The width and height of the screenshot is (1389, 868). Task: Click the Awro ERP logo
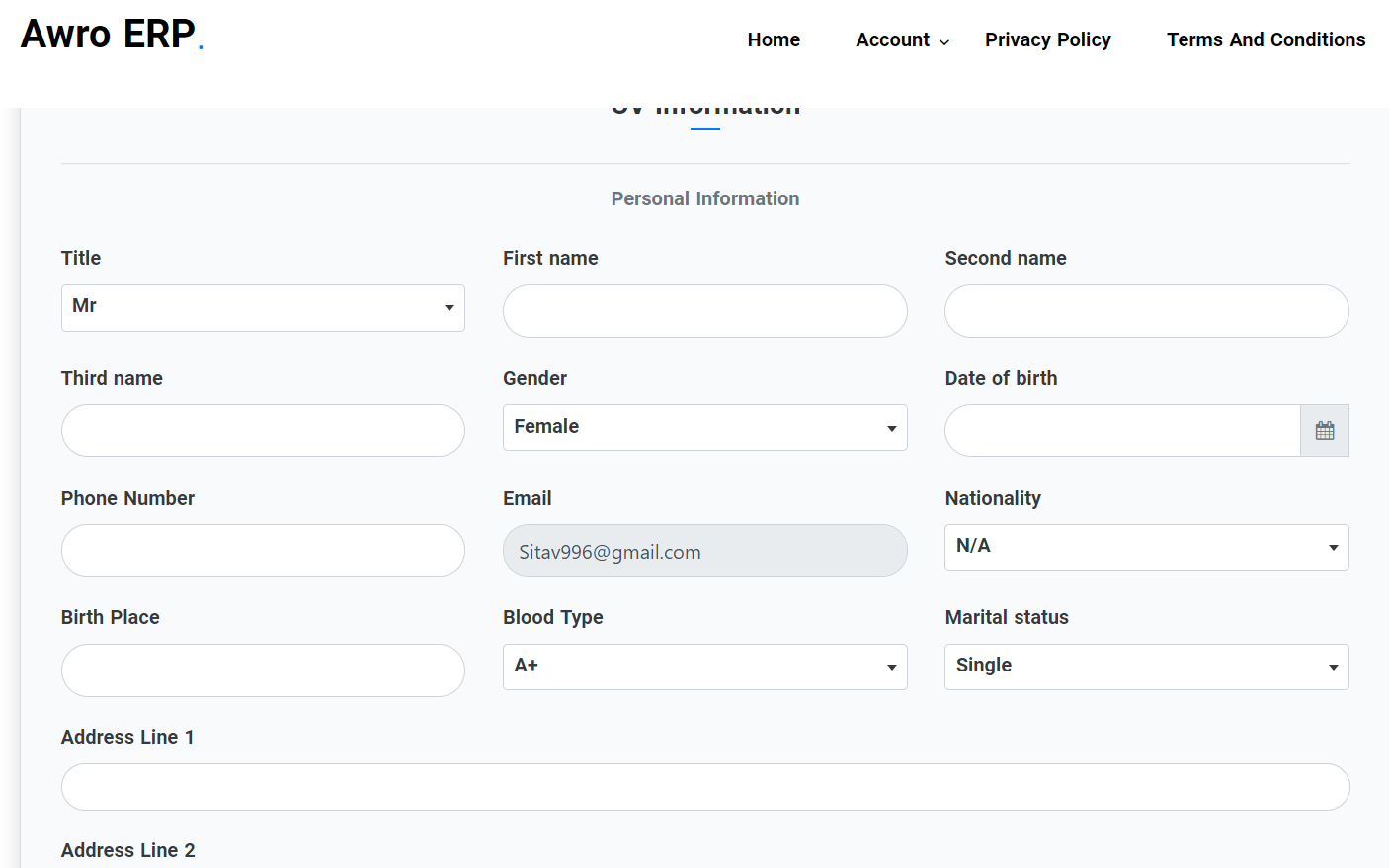pyautogui.click(x=111, y=35)
